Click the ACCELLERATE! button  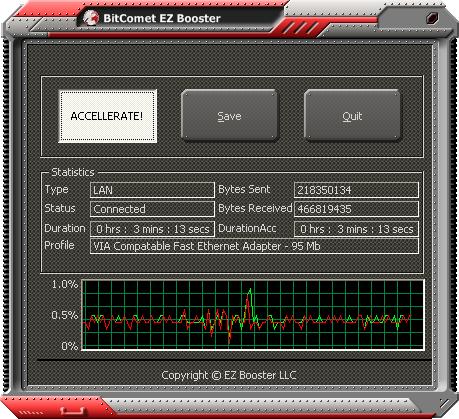(108, 116)
